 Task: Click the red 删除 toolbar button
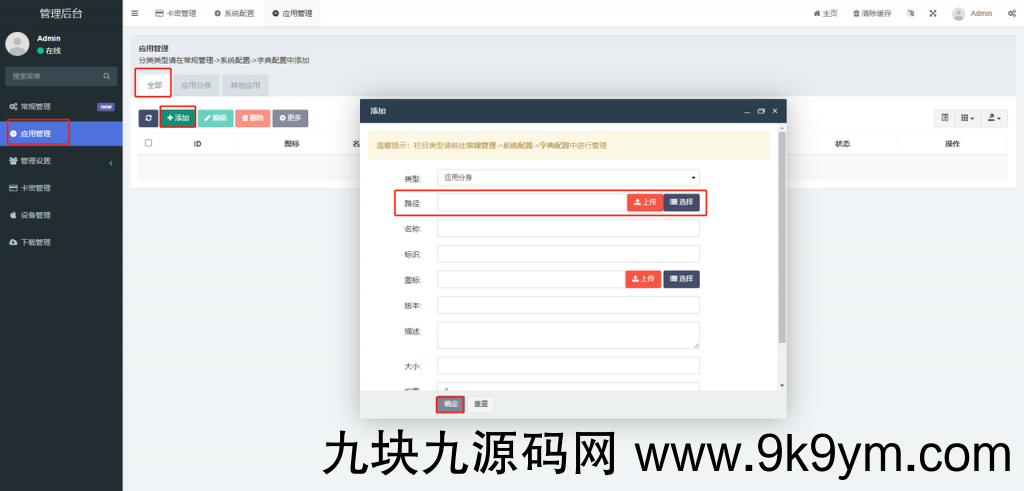click(253, 118)
